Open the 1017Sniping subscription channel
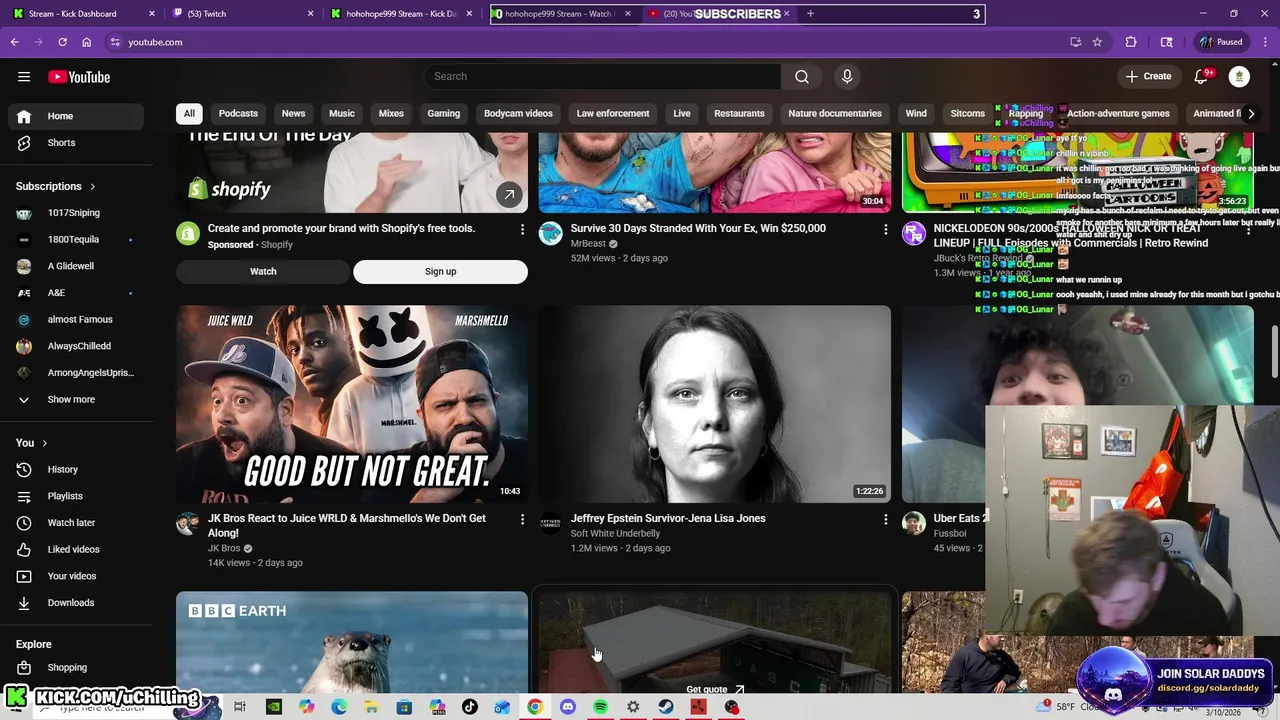The height and width of the screenshot is (720, 1280). click(x=76, y=213)
